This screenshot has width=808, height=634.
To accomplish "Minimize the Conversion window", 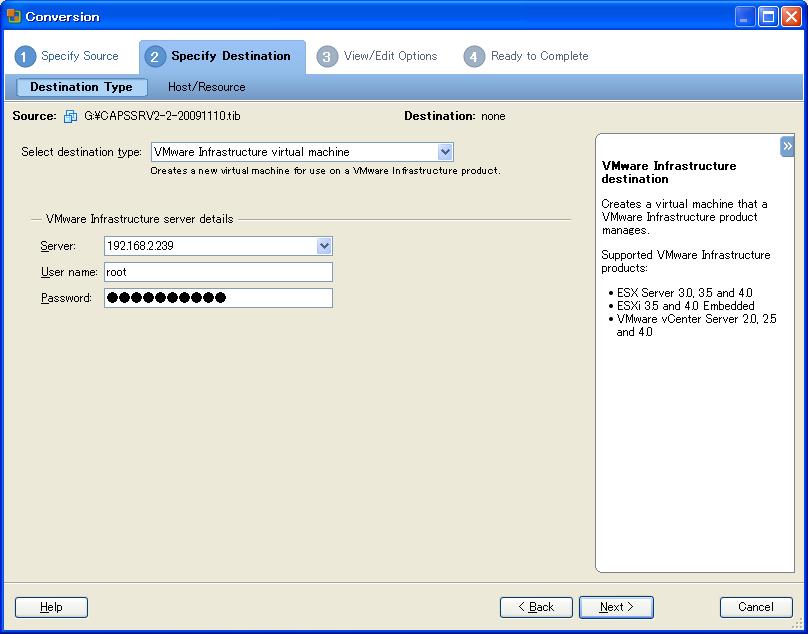I will point(744,16).
